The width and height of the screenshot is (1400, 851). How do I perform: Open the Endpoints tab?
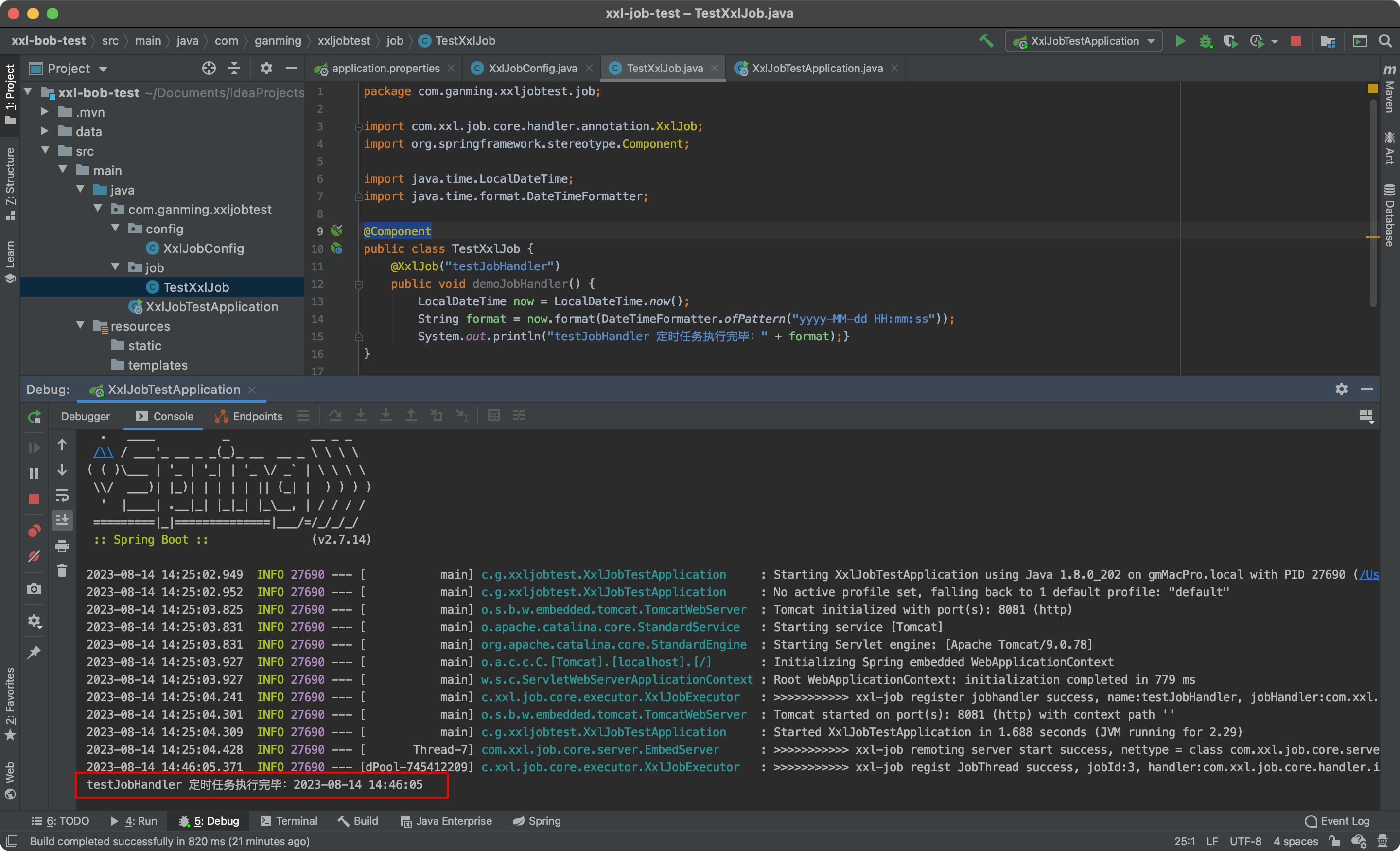tap(248, 416)
